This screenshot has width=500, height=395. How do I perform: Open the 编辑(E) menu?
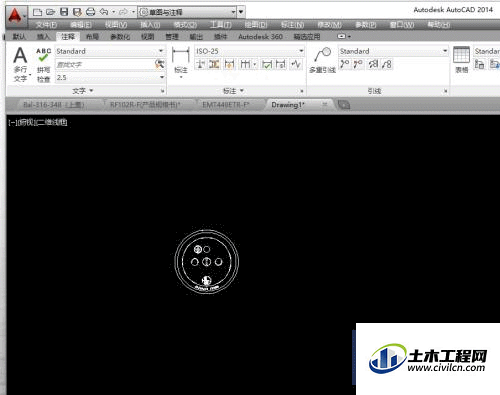click(81, 25)
